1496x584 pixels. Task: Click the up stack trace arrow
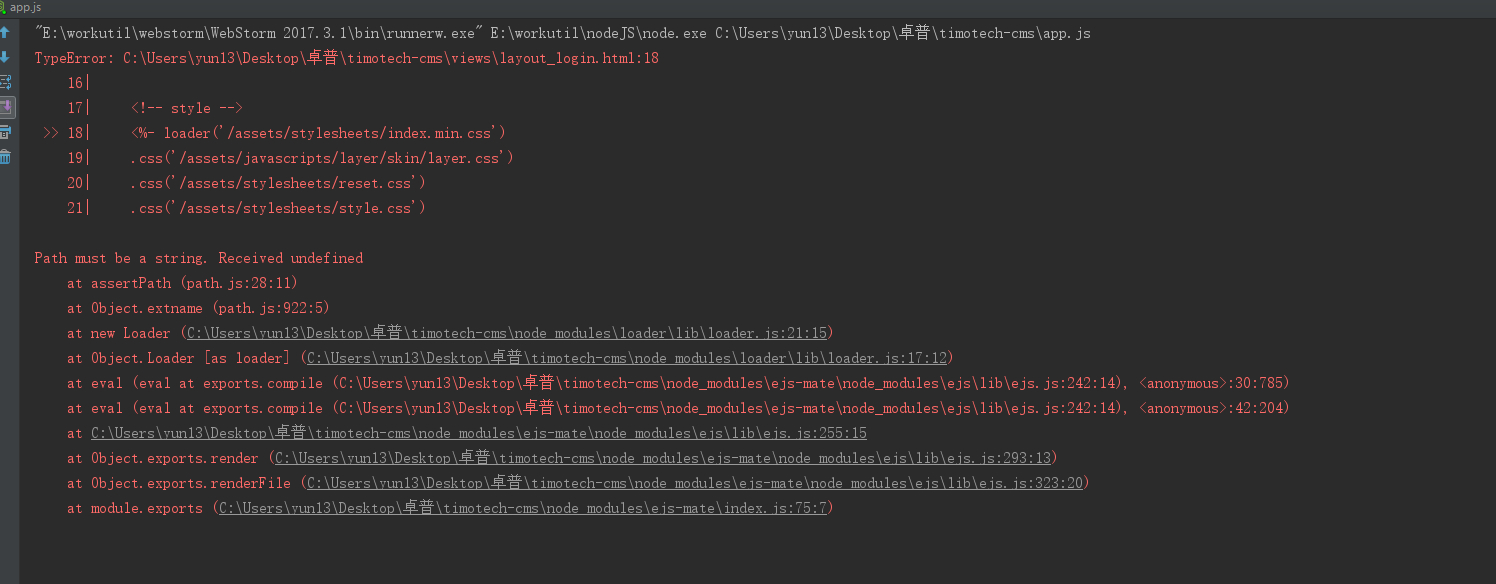(x=6, y=33)
